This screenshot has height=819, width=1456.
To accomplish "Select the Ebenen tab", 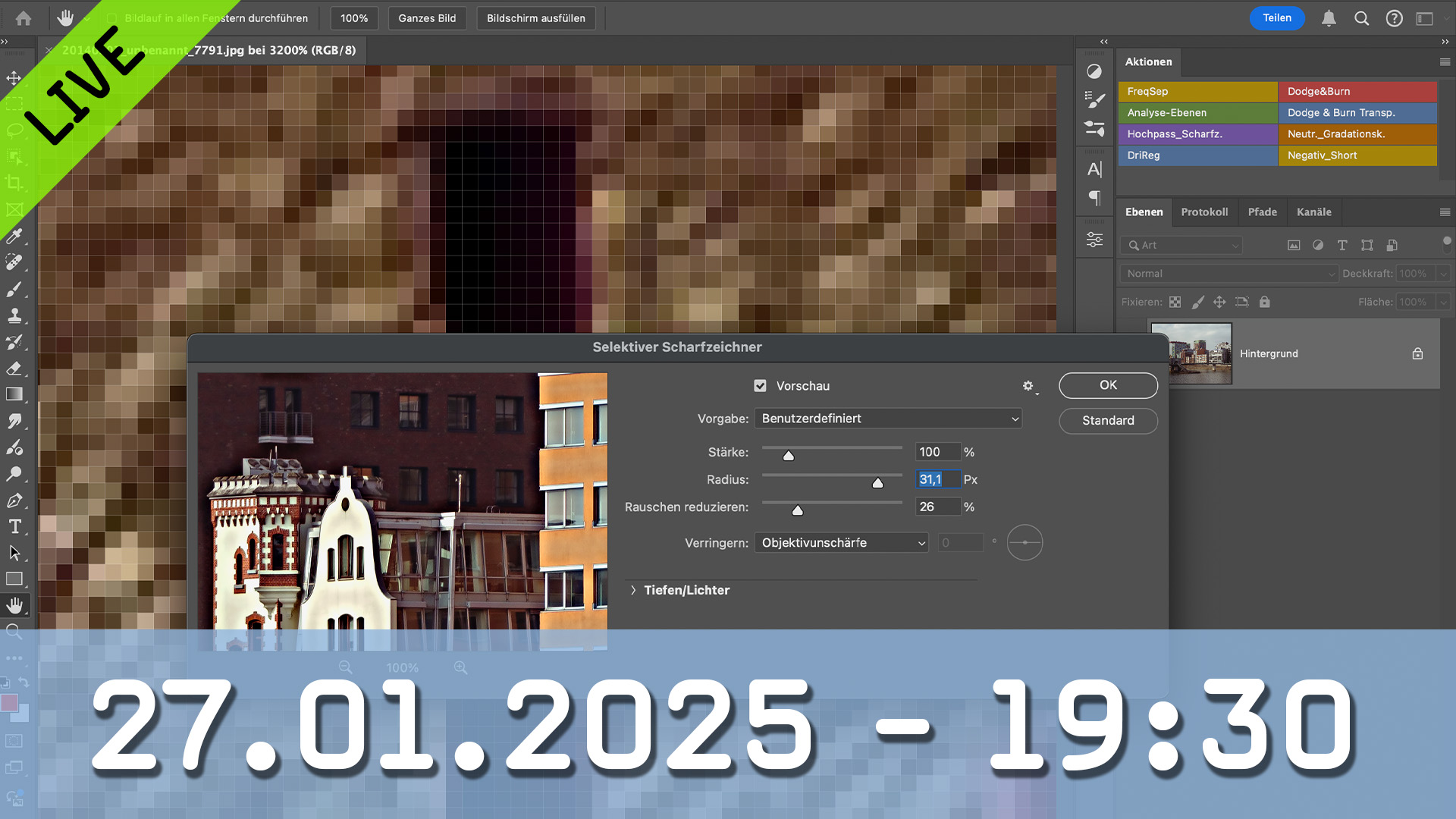I will (x=1144, y=212).
